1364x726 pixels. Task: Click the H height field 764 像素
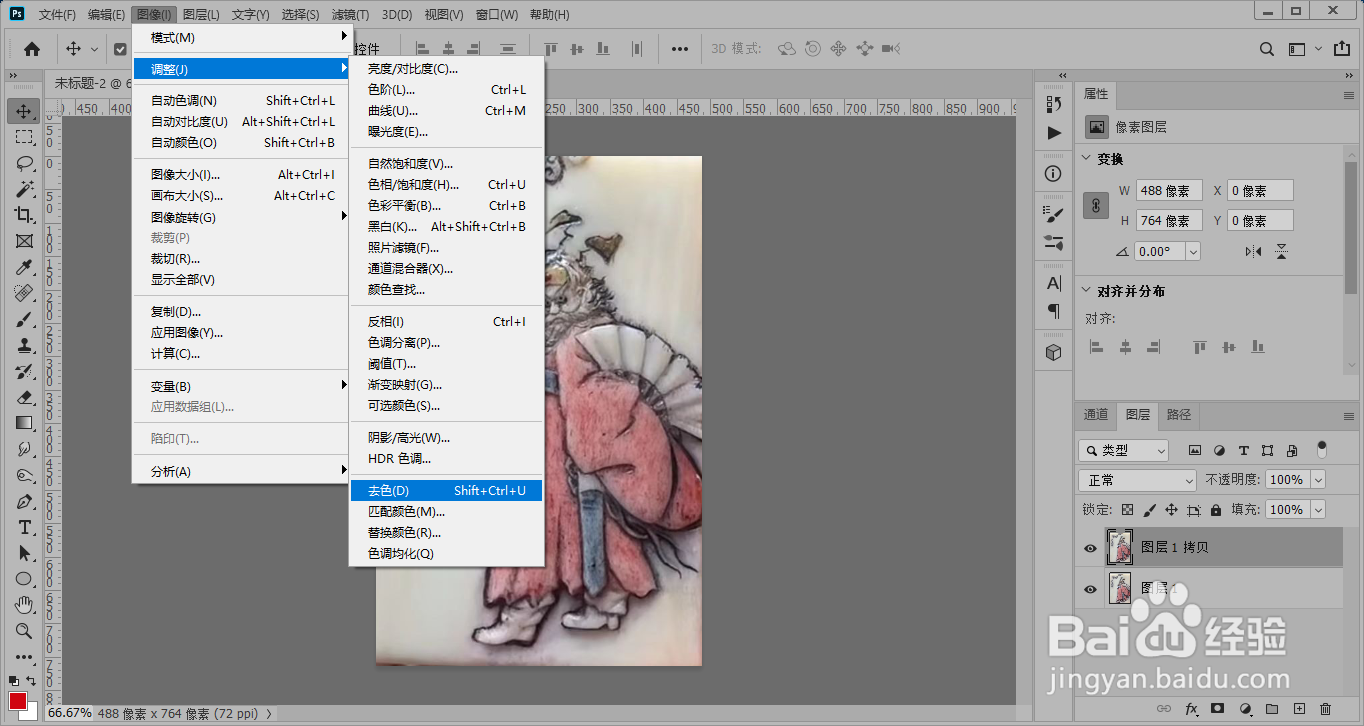1169,220
